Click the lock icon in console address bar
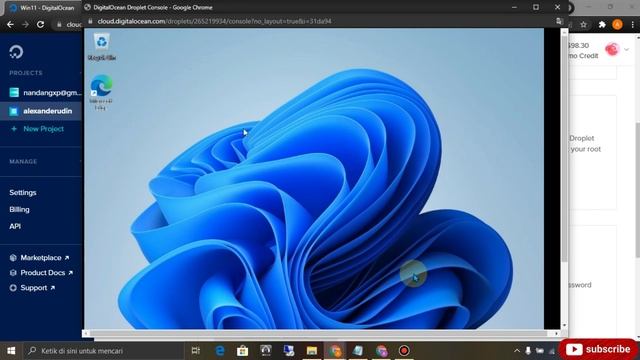 click(91, 21)
